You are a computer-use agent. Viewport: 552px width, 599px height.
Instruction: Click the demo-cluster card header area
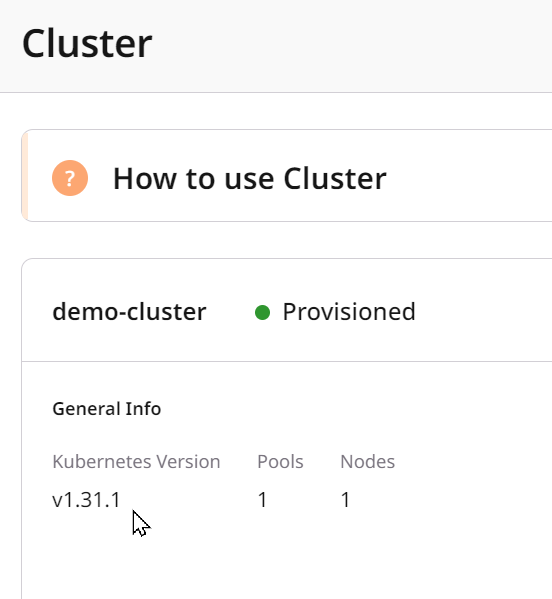click(x=287, y=310)
